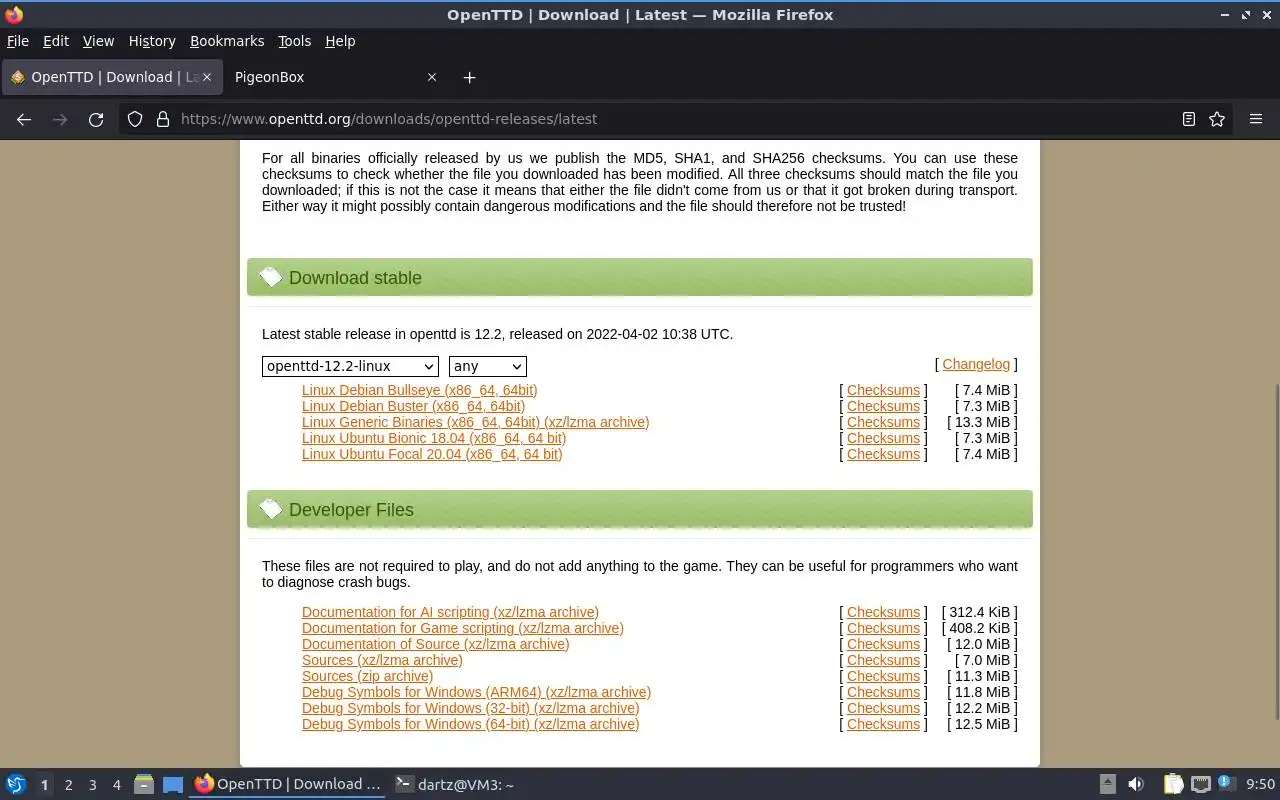The image size is (1280, 800).
Task: Select the OpenTTD Download tab
Action: click(x=110, y=77)
